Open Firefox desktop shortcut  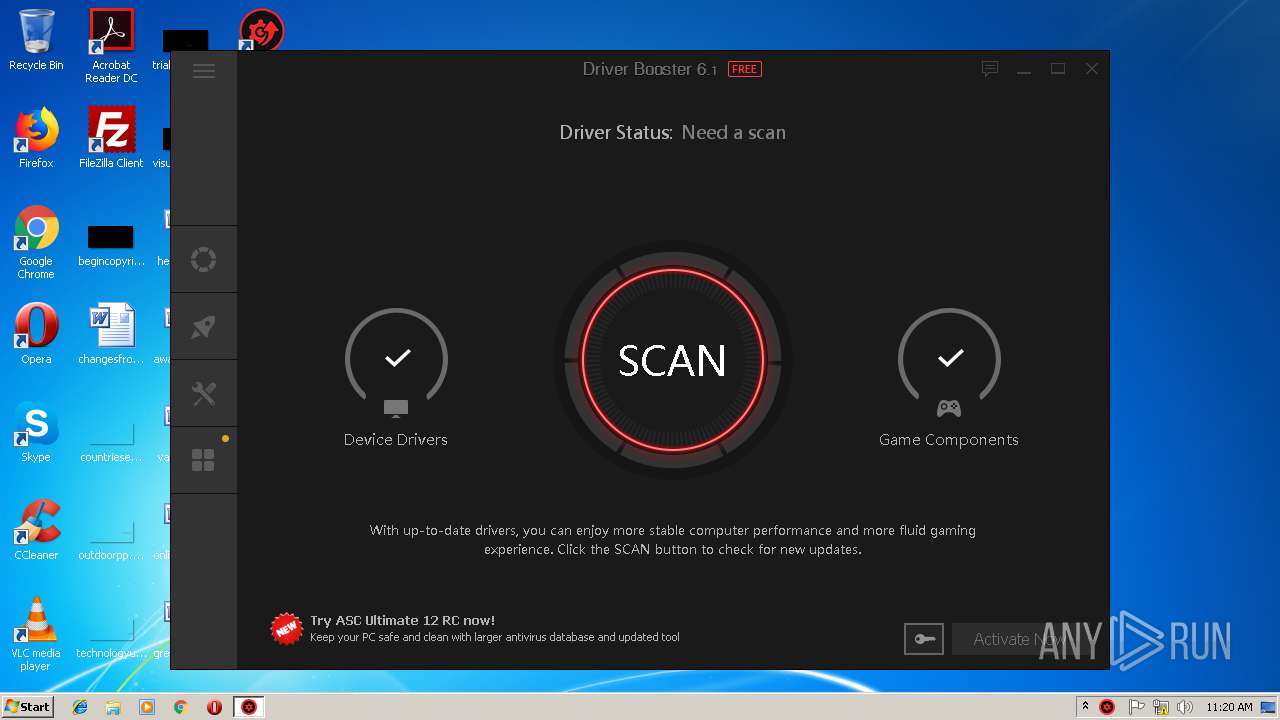tap(36, 138)
